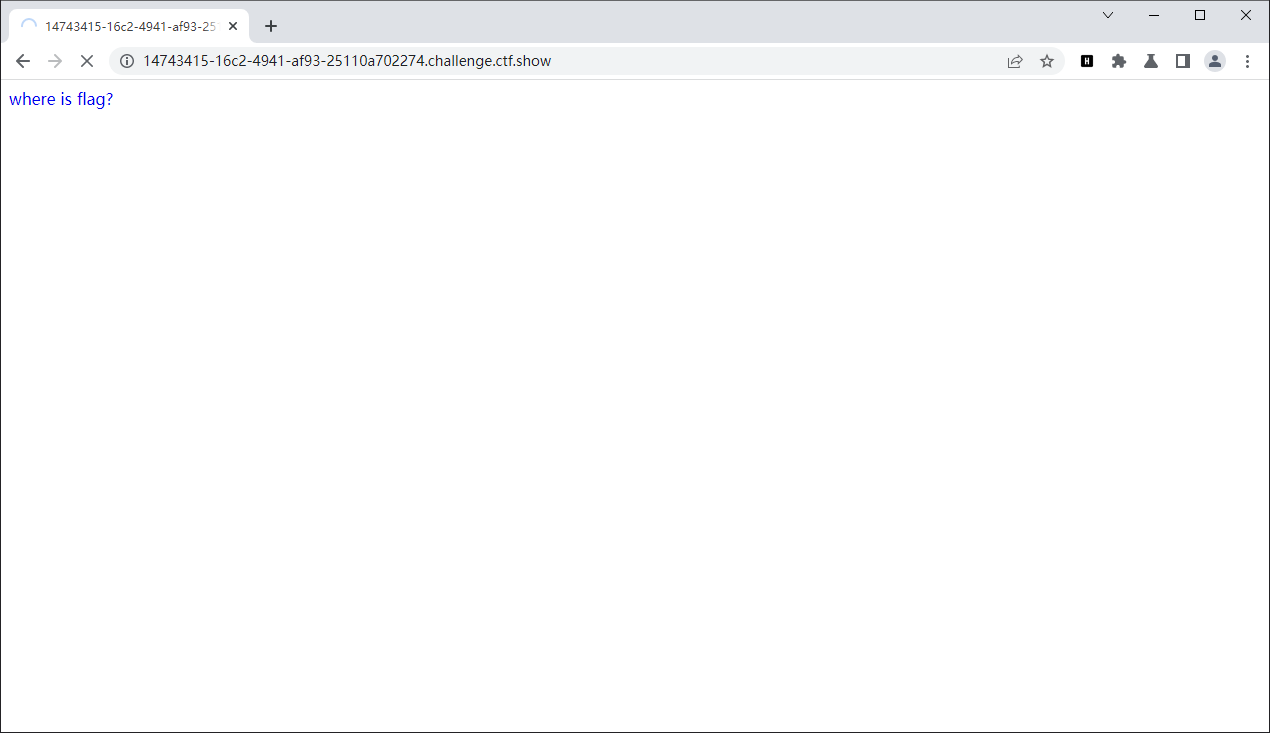Close the current browser tab
The height and width of the screenshot is (733, 1270).
click(233, 26)
